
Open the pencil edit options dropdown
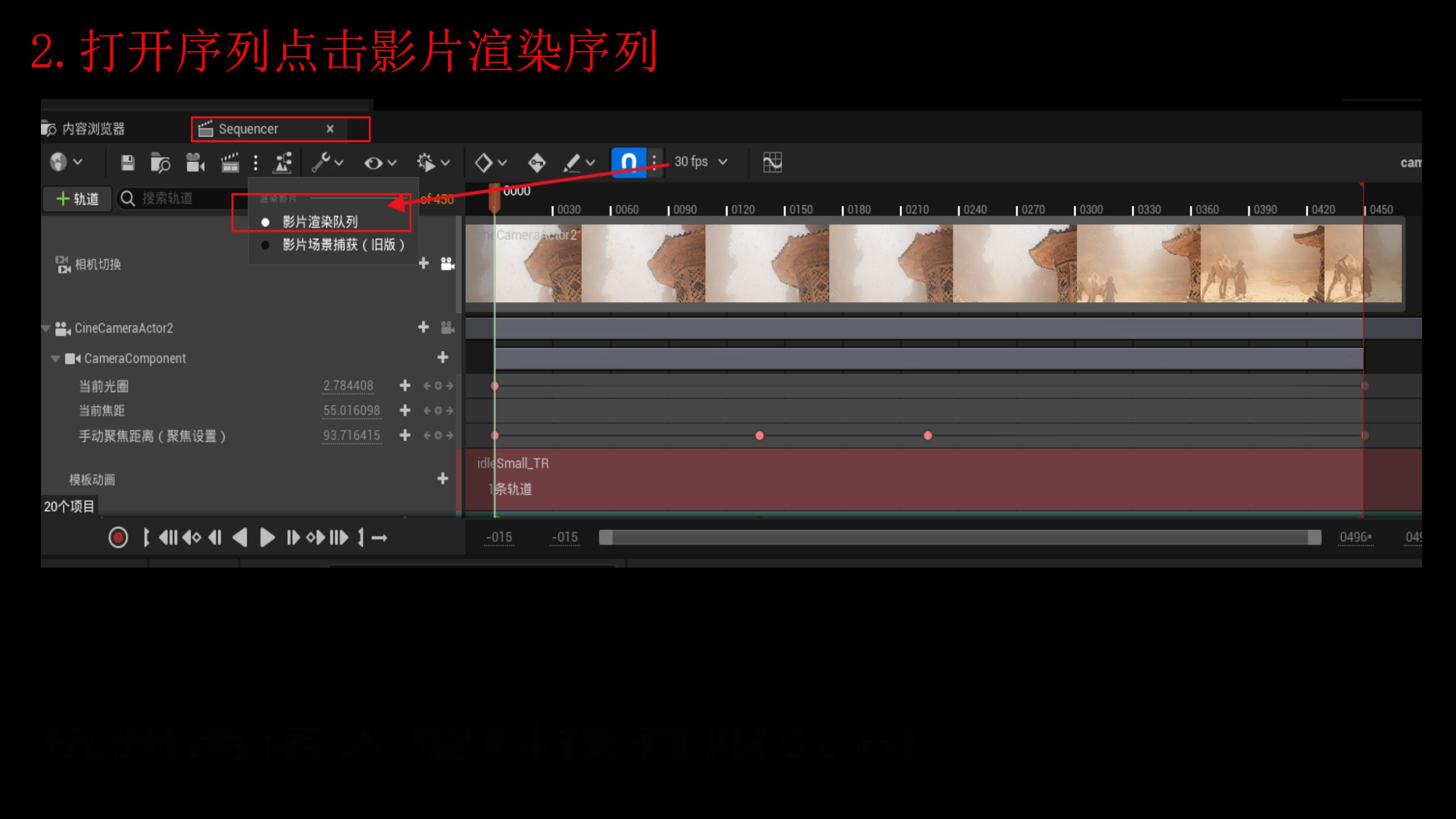(x=578, y=163)
